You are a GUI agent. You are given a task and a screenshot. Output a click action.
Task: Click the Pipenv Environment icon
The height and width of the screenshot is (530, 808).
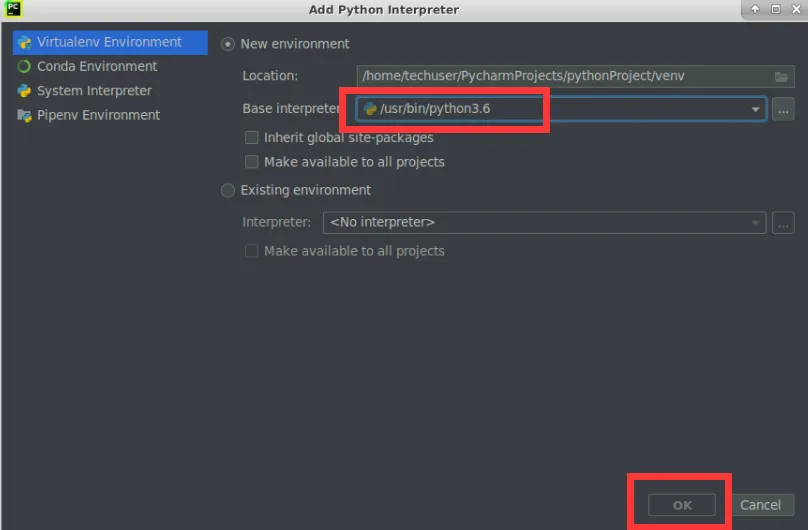tap(24, 115)
